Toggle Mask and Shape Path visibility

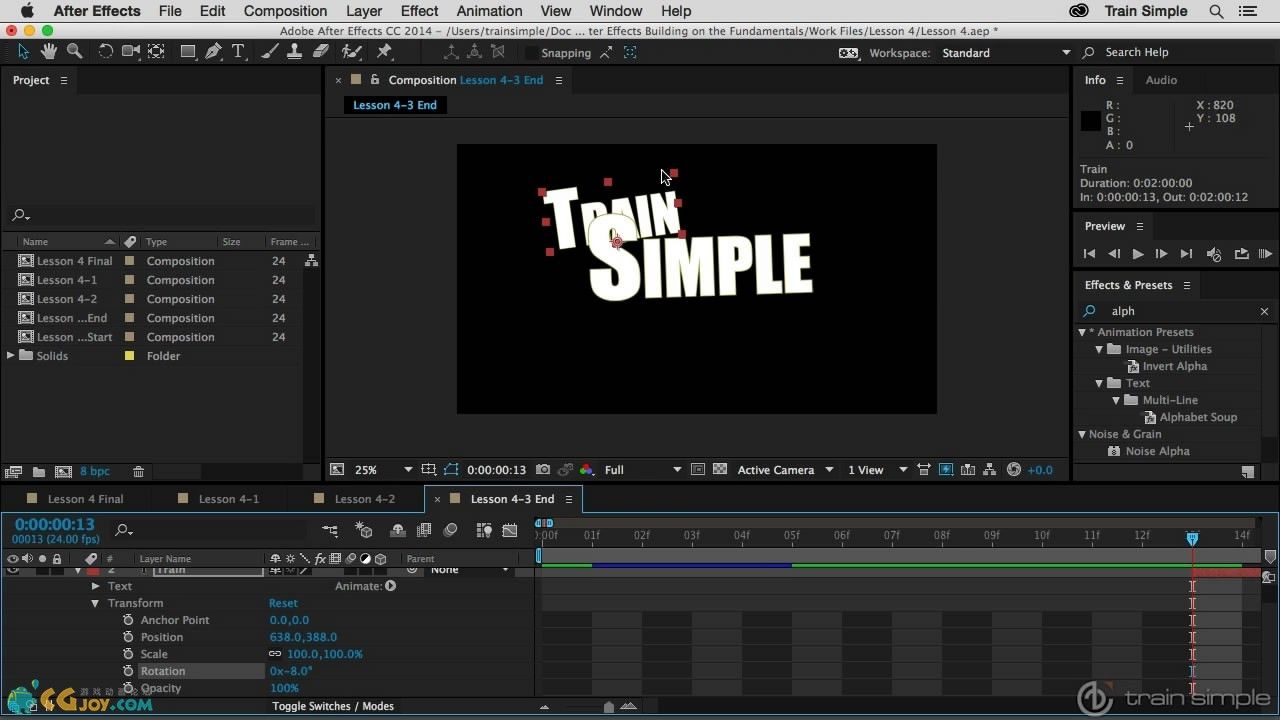tap(451, 470)
